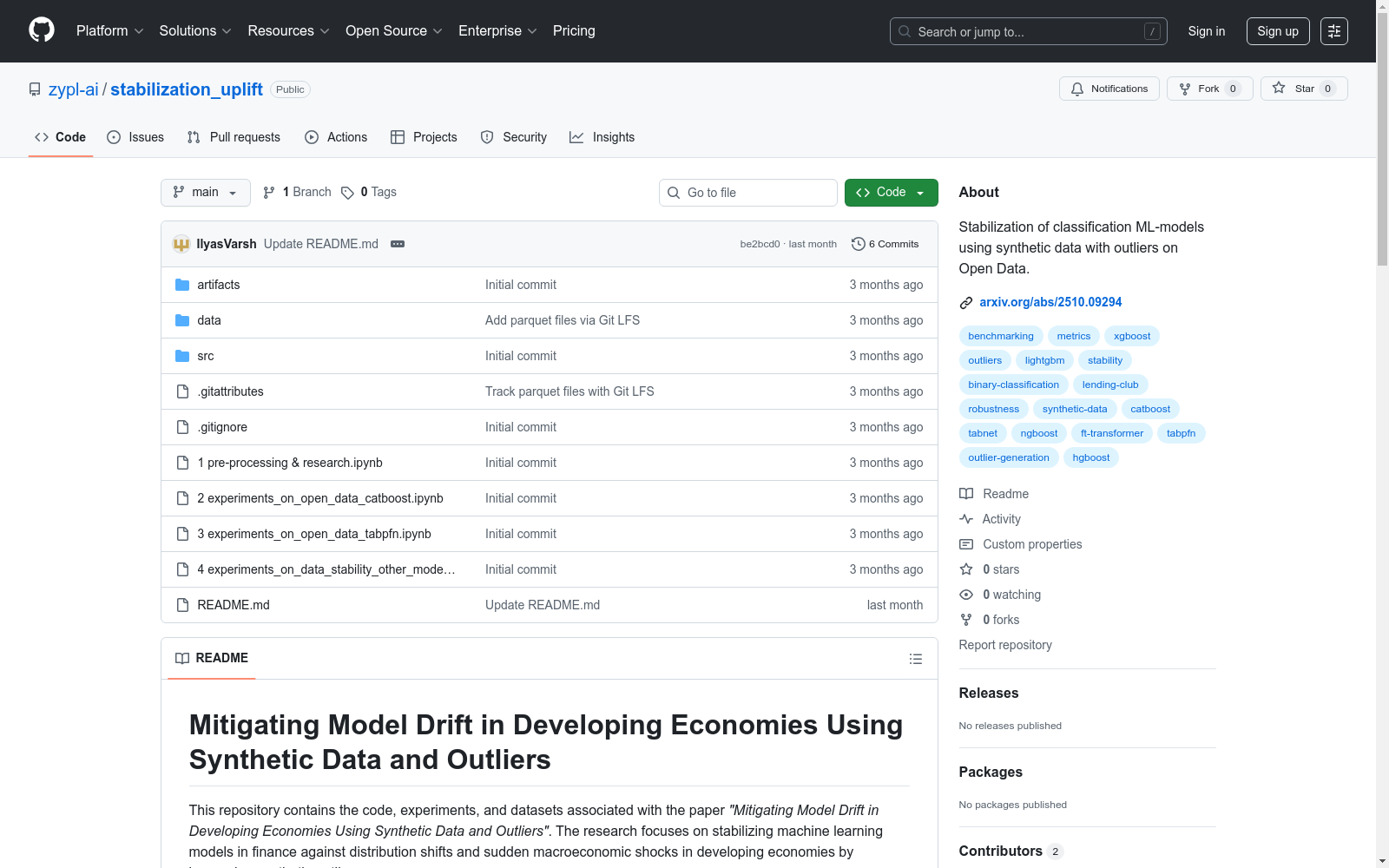Click the link icon beside arxiv URL

coord(965,303)
